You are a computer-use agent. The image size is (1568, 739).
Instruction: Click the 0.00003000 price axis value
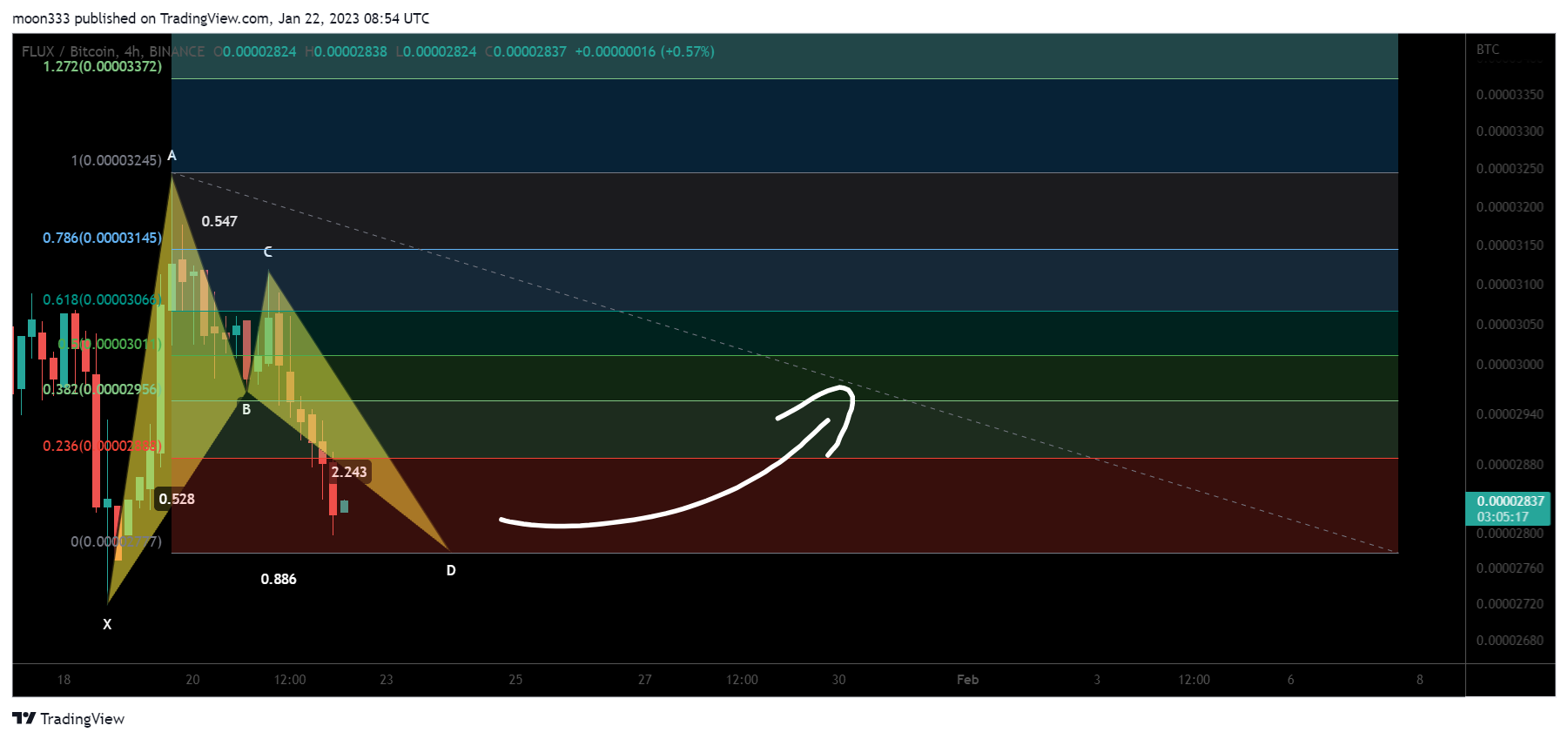1510,364
